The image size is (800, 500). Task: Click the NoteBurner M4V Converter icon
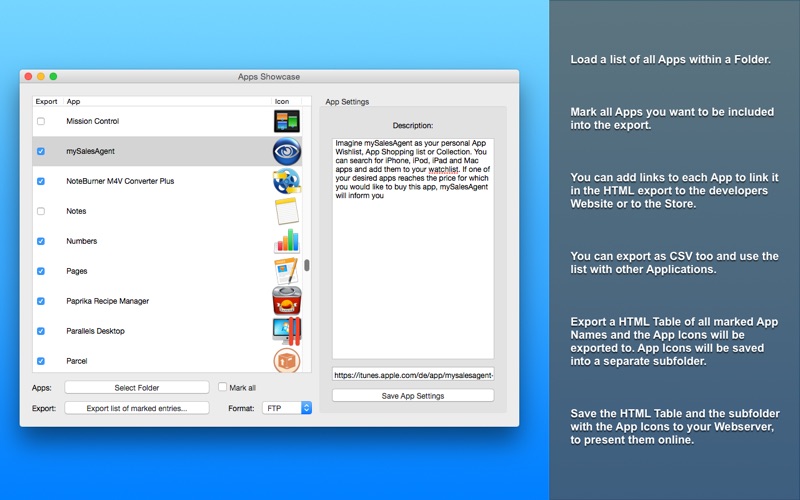[287, 181]
